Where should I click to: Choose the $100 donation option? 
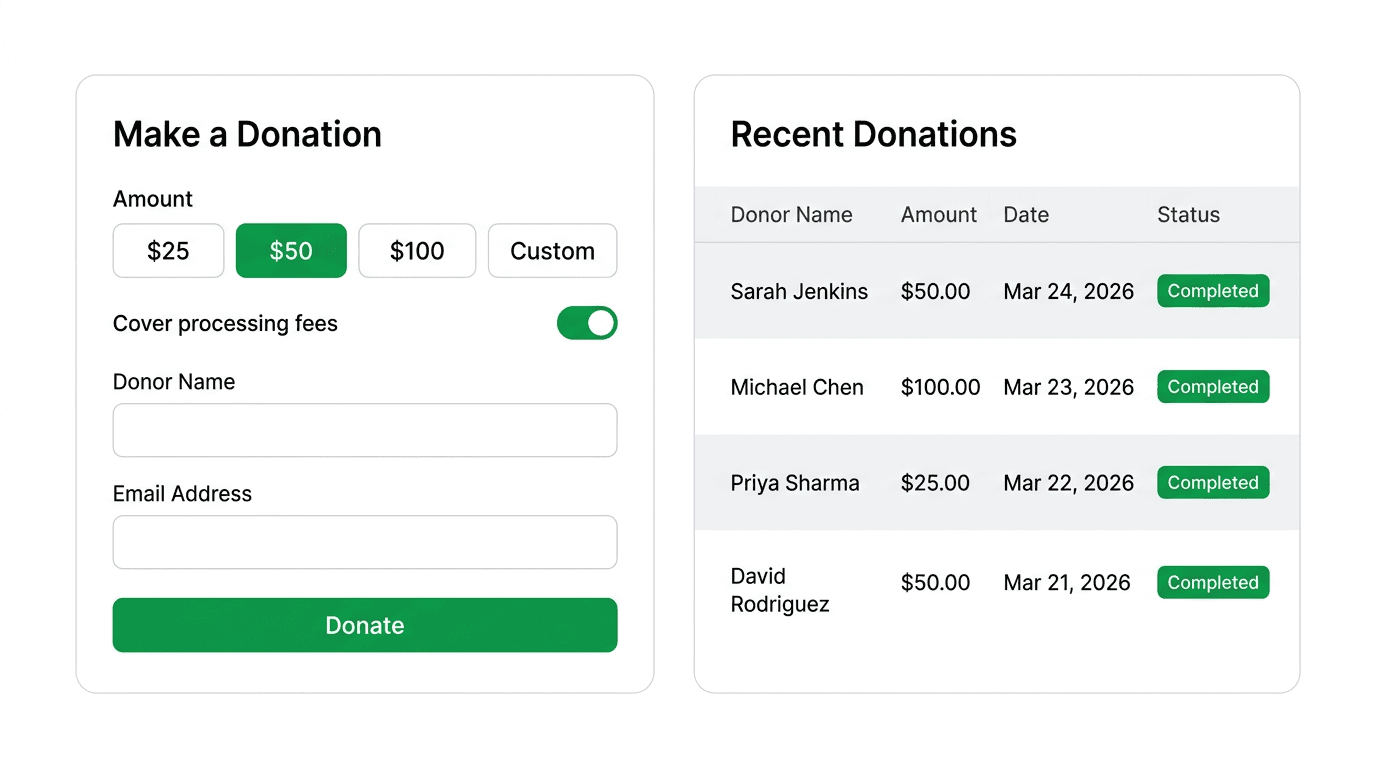(x=417, y=251)
